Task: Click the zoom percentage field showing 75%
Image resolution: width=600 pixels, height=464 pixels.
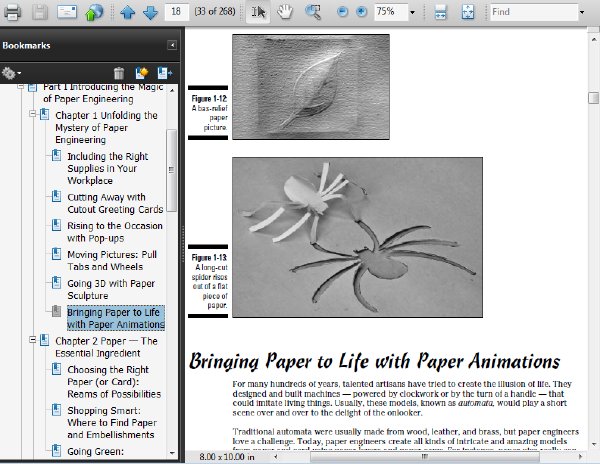Action: click(391, 12)
